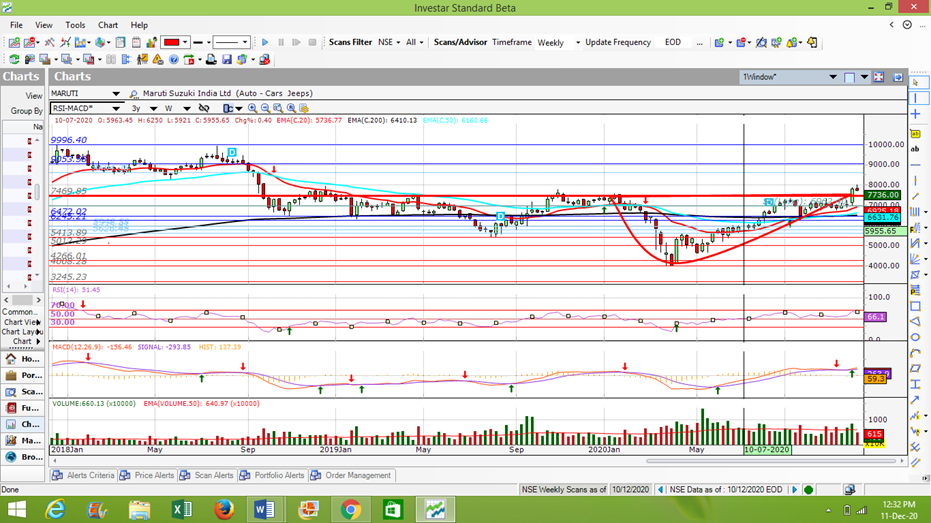The width and height of the screenshot is (931, 523).
Task: Click the print icon in second toolbar
Action: (x=211, y=59)
